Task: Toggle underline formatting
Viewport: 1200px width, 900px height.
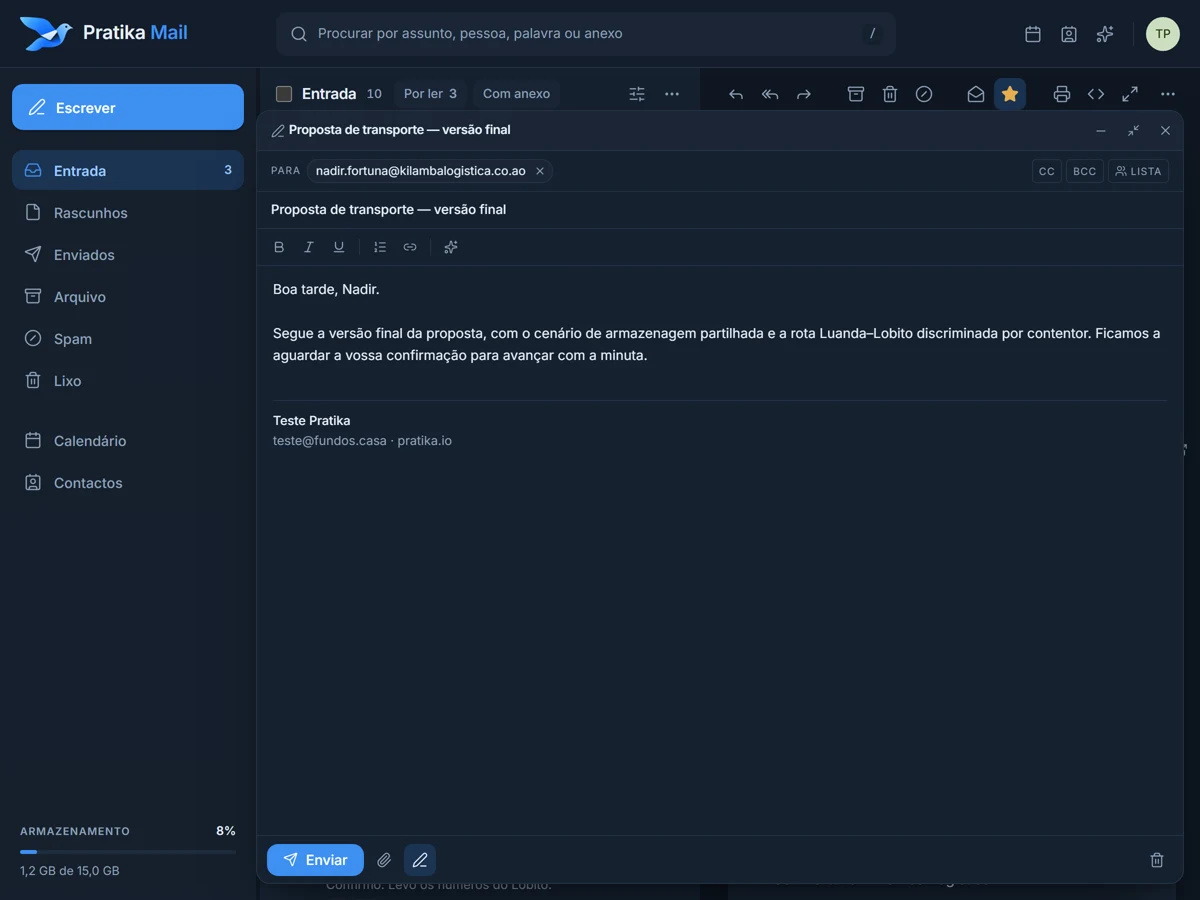Action: pos(339,247)
